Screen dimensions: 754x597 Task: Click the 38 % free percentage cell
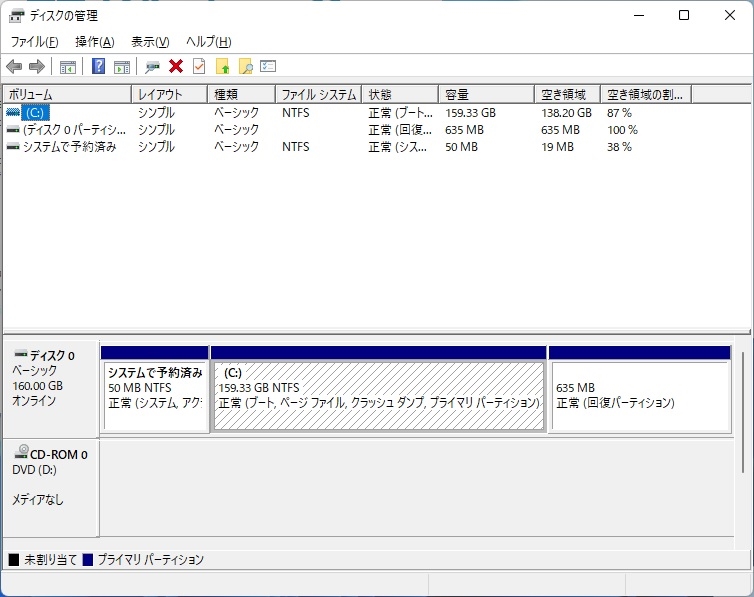(x=619, y=147)
